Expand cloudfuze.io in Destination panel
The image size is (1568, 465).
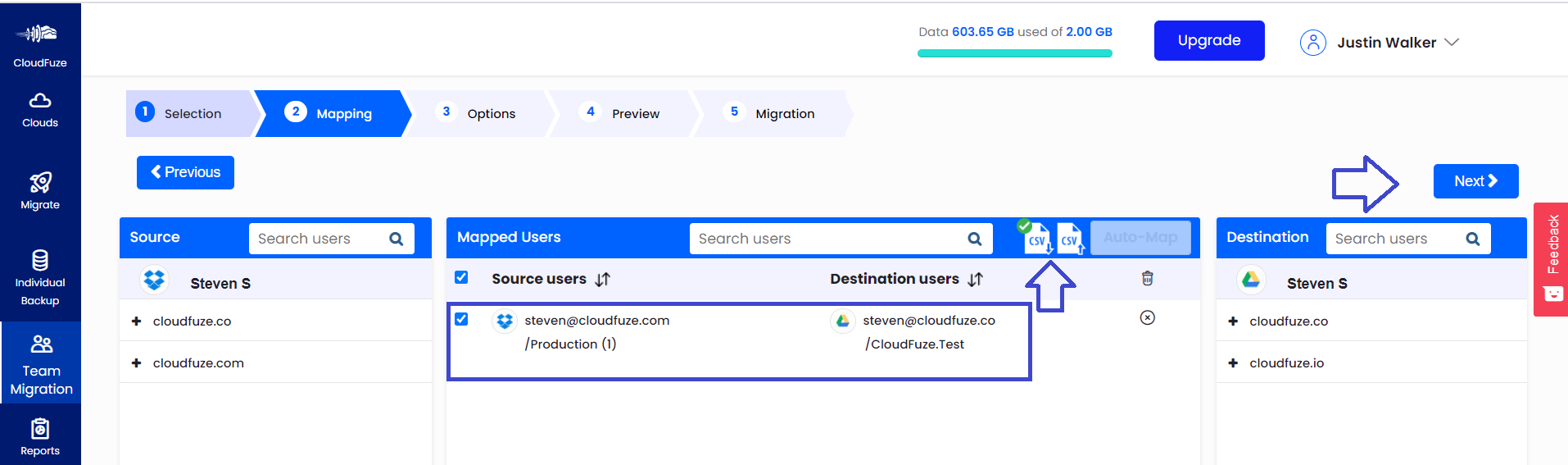(1233, 363)
